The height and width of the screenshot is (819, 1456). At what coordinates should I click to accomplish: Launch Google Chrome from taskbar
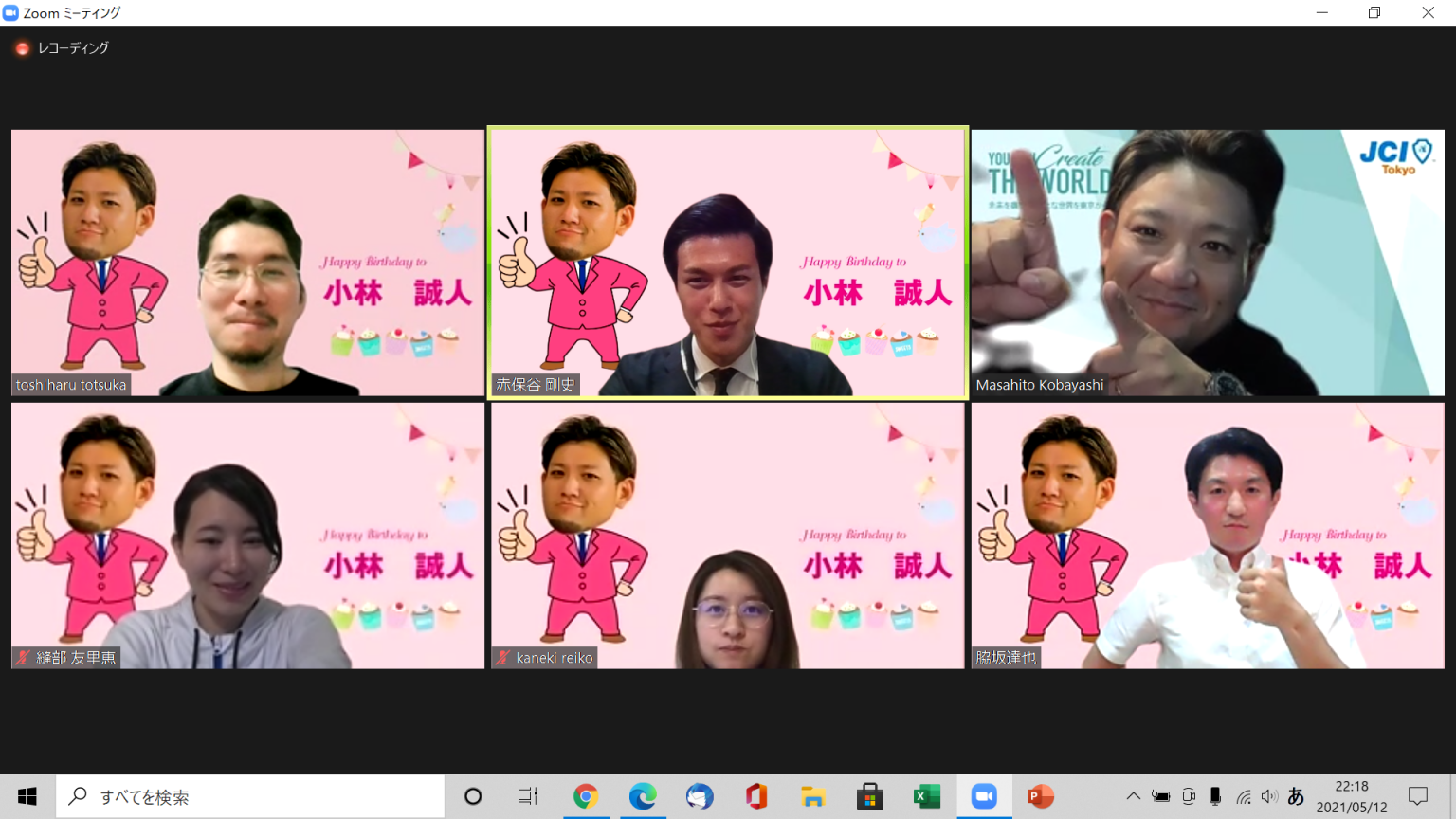pyautogui.click(x=585, y=796)
